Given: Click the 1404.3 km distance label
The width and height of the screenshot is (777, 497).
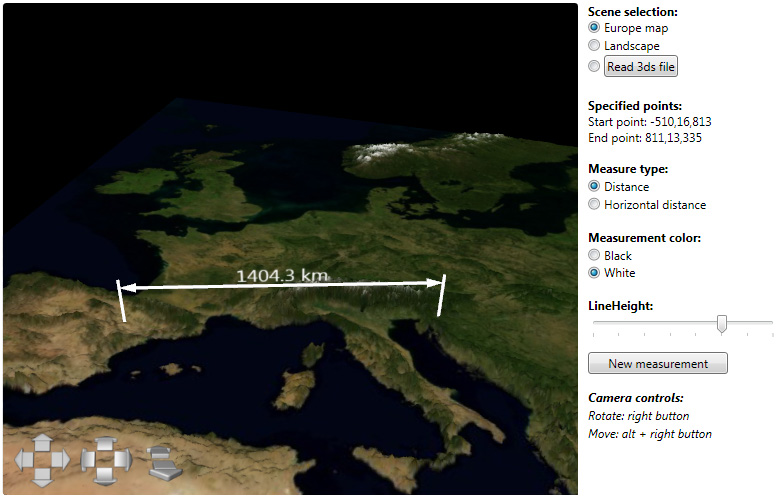Looking at the screenshot, I should (x=282, y=276).
